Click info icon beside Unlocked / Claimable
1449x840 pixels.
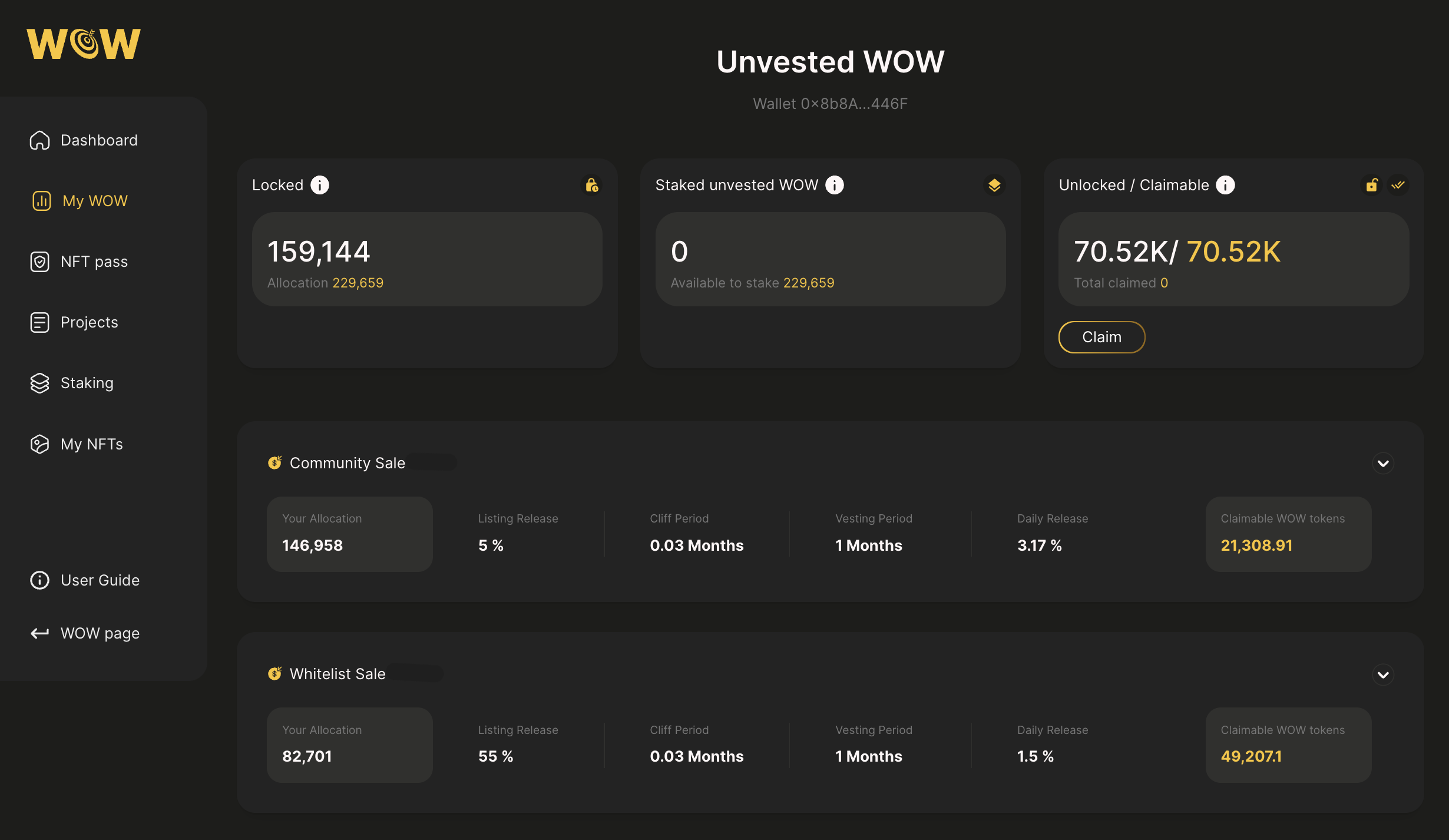(1226, 185)
